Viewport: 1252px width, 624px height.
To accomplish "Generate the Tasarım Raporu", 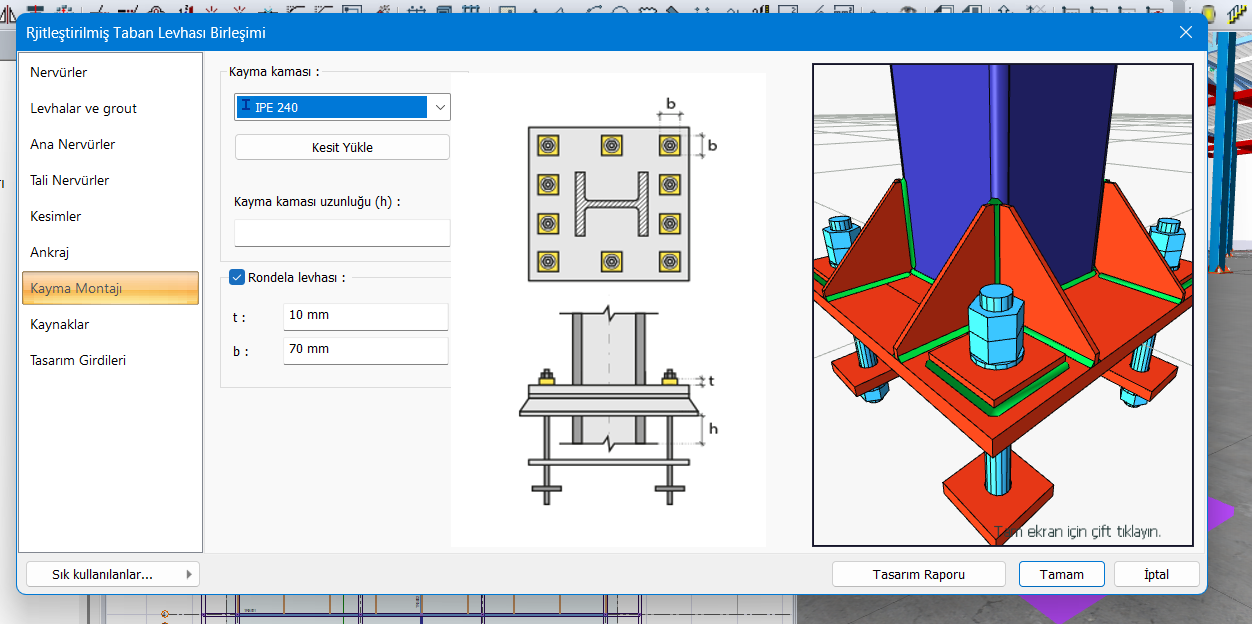I will pos(918,574).
